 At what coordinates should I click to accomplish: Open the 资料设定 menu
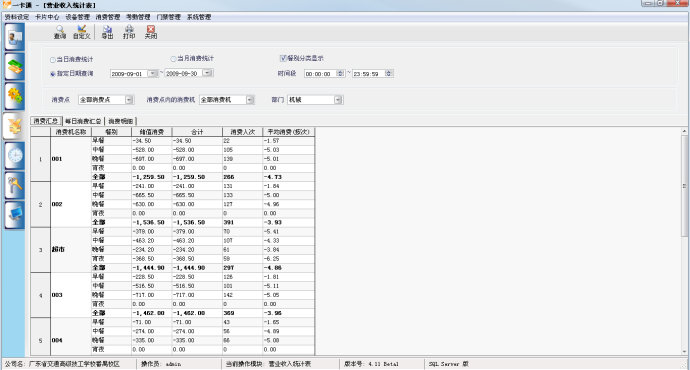pos(17,17)
